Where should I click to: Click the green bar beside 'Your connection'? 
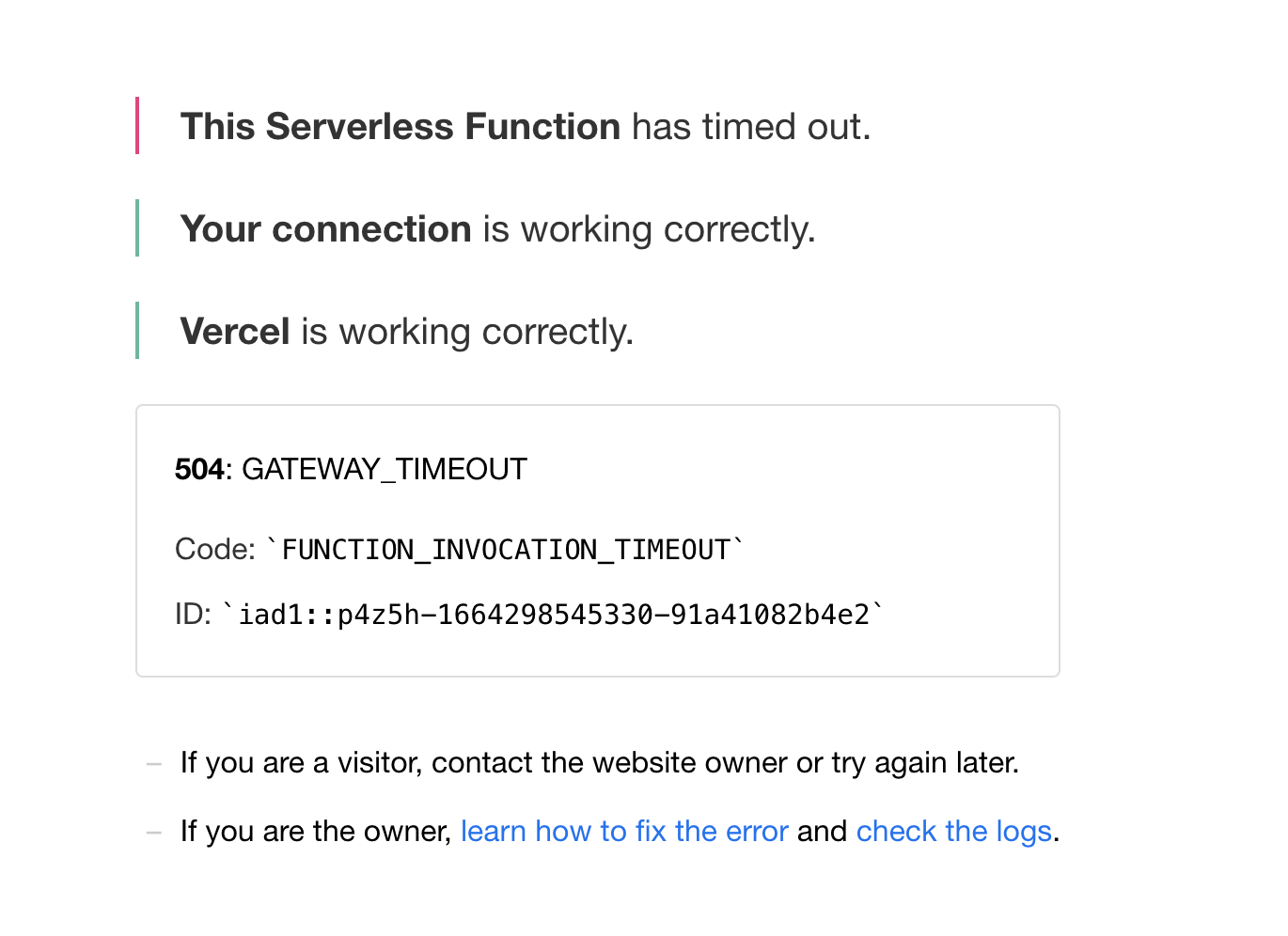pos(137,228)
